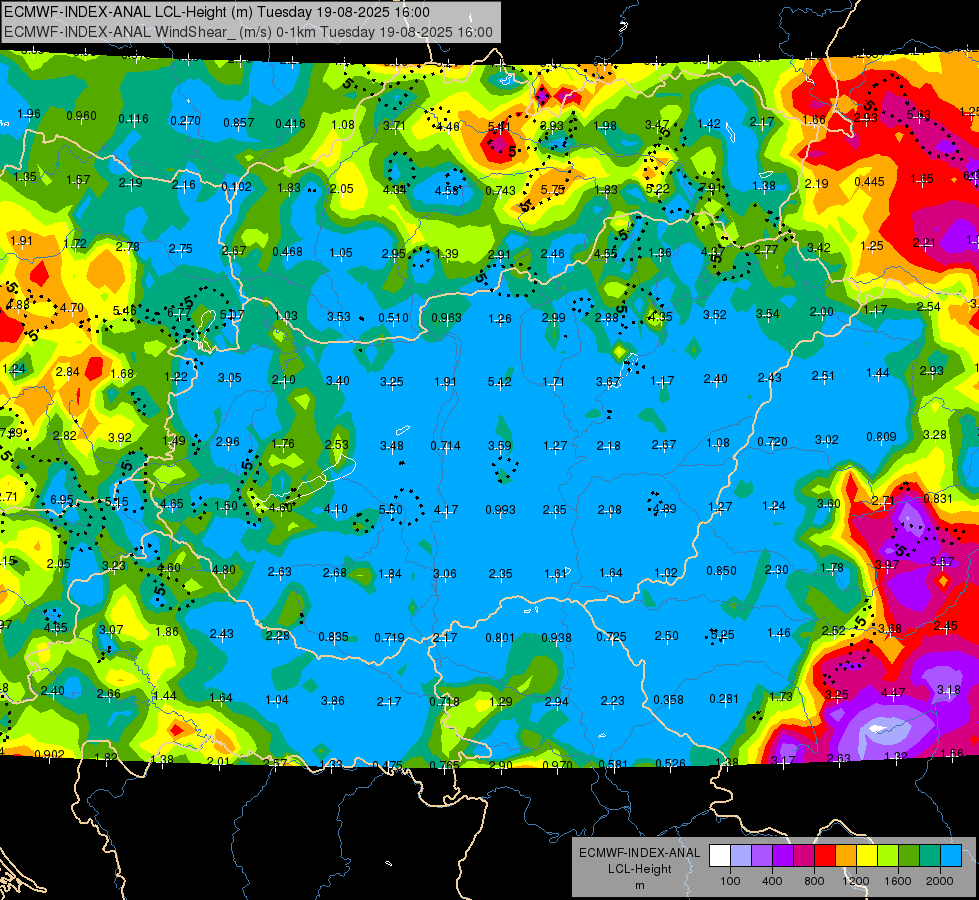Click the wind shear value 5.50
Screen dimensions: 979x900
(x=391, y=510)
